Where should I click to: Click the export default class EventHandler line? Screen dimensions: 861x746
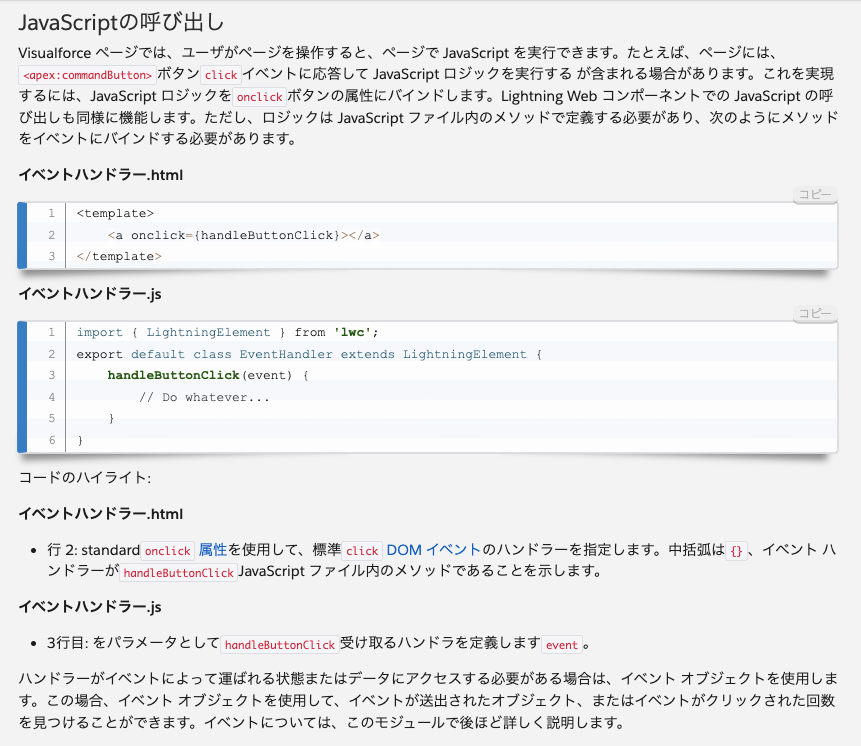[x=309, y=354]
